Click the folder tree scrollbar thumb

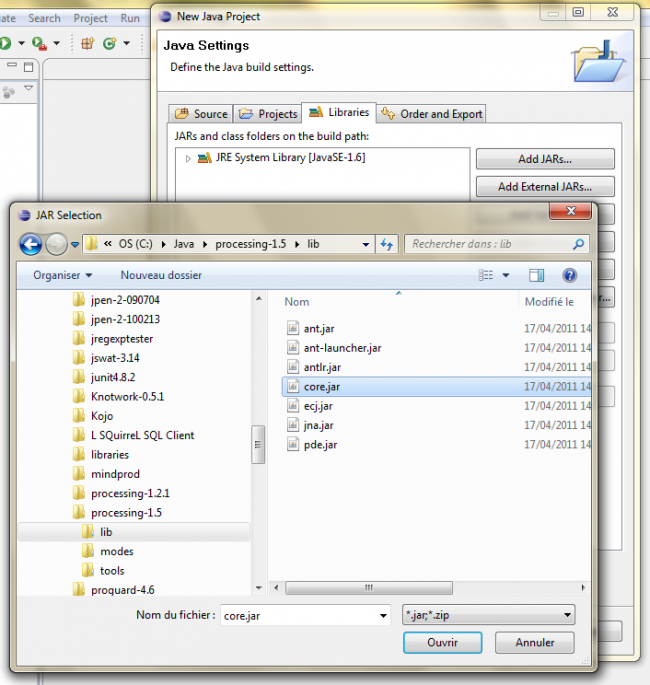click(258, 444)
